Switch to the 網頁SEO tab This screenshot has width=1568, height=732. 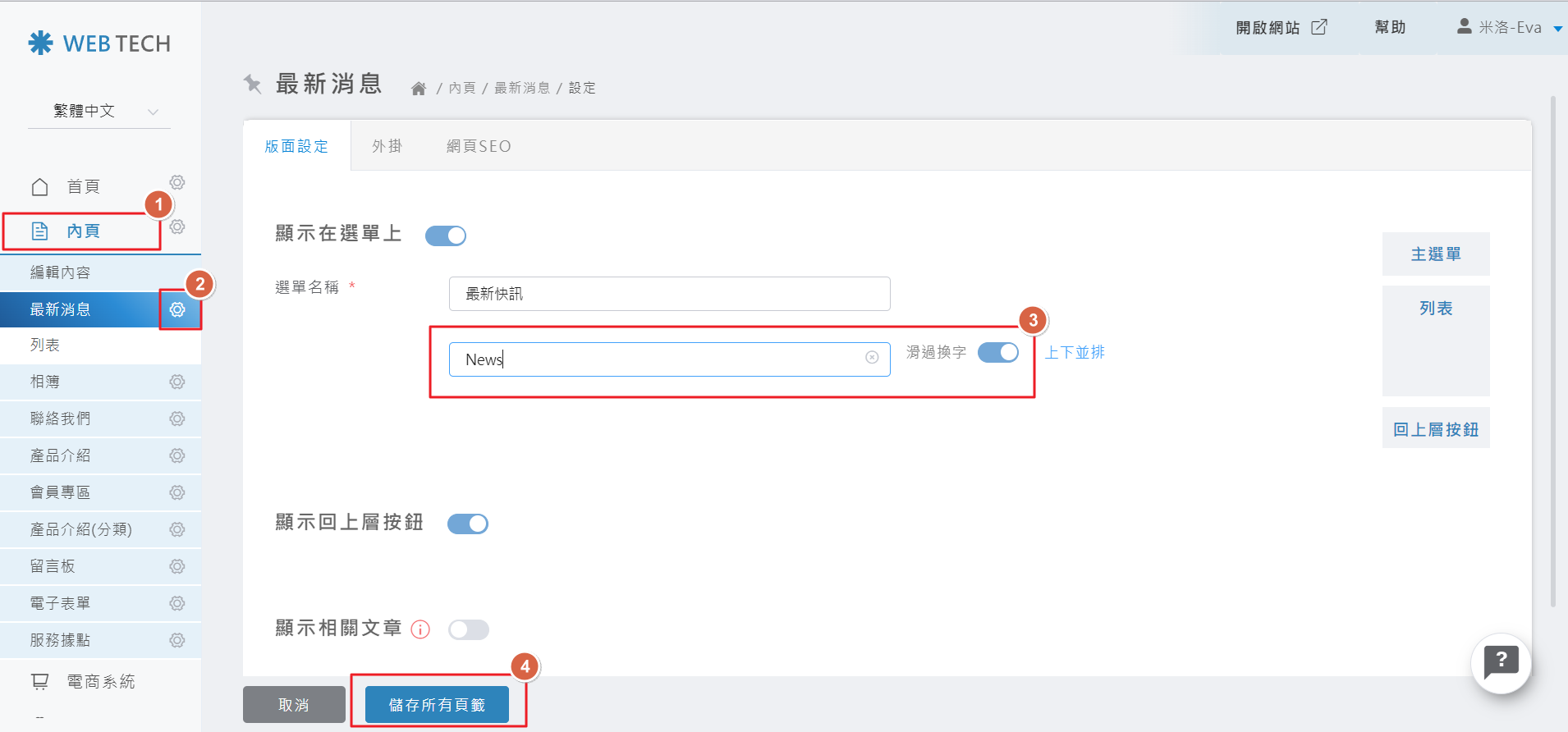479,146
